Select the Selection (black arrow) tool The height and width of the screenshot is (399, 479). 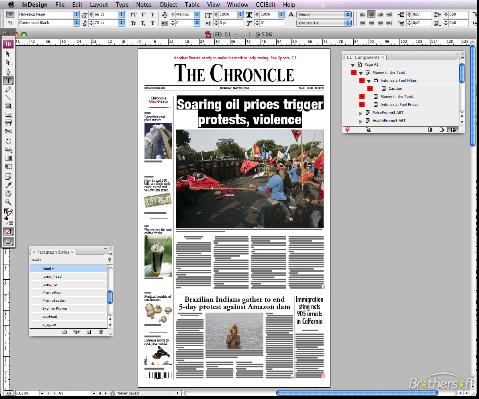[8, 54]
